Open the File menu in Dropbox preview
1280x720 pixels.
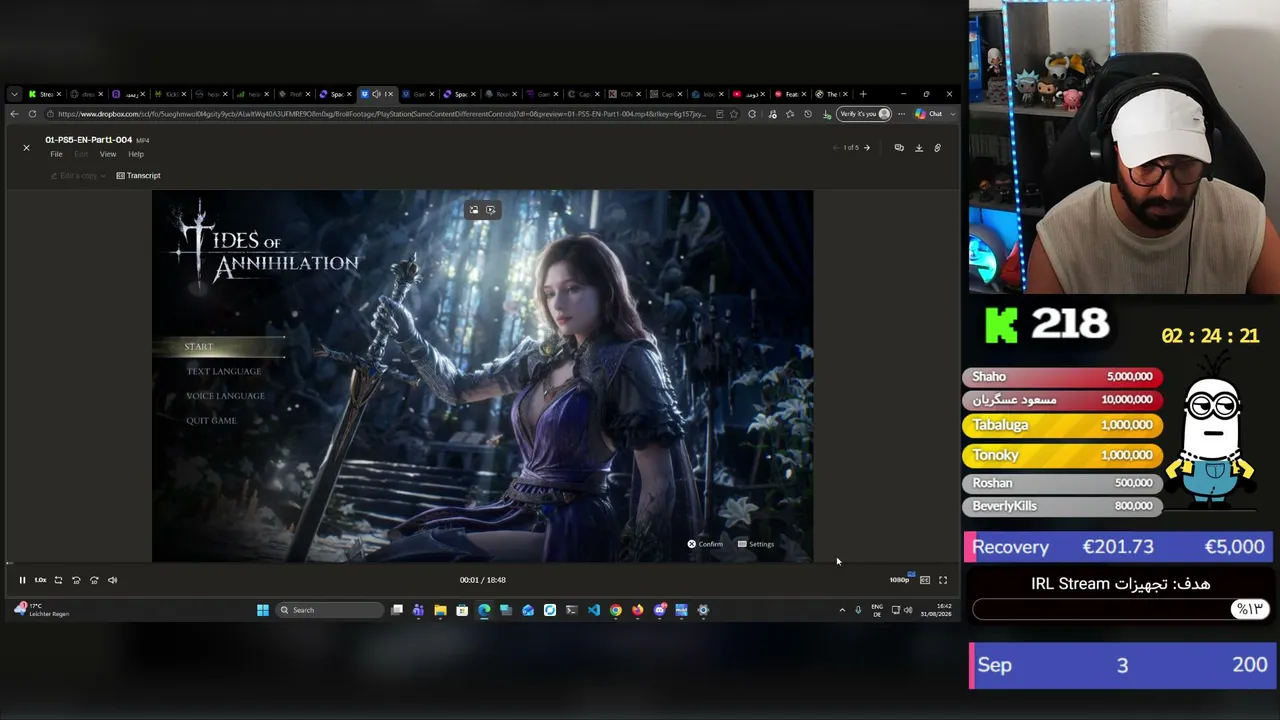pos(56,154)
